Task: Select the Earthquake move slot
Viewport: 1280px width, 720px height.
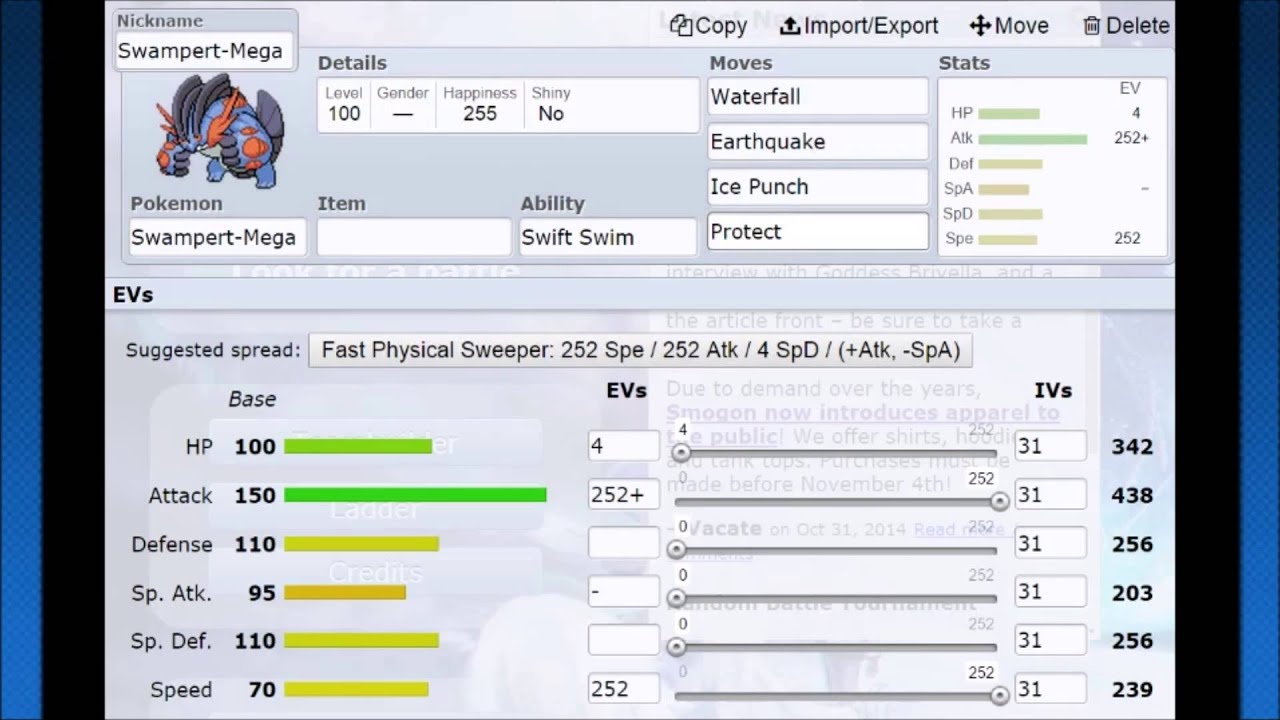Action: click(818, 142)
